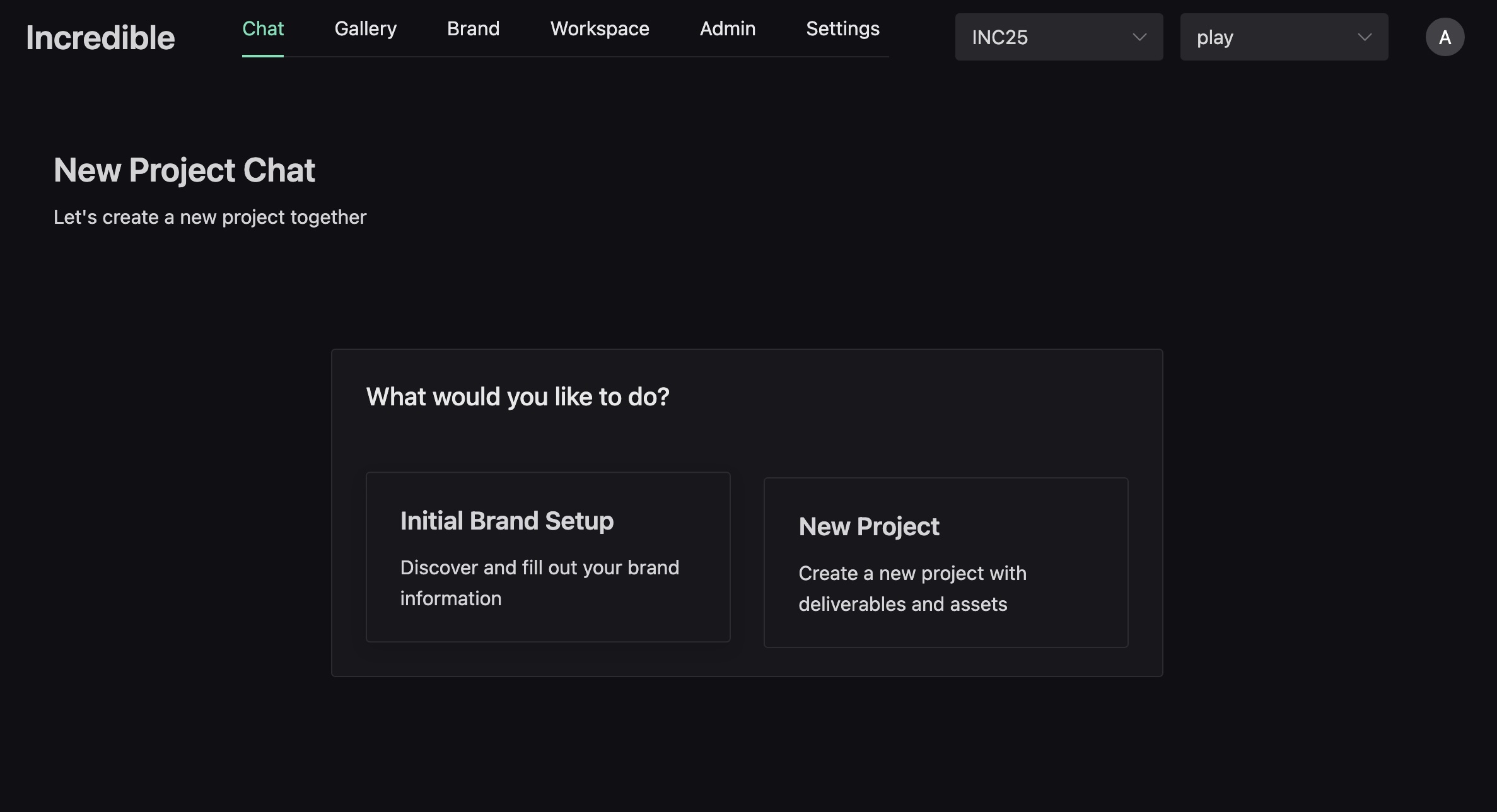Click 'What would you like to do?' heading
The image size is (1497, 812).
point(517,397)
